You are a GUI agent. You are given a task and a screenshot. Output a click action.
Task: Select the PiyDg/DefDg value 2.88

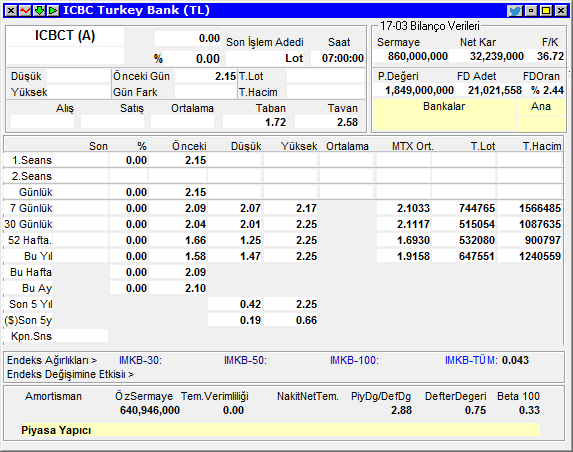pos(401,410)
